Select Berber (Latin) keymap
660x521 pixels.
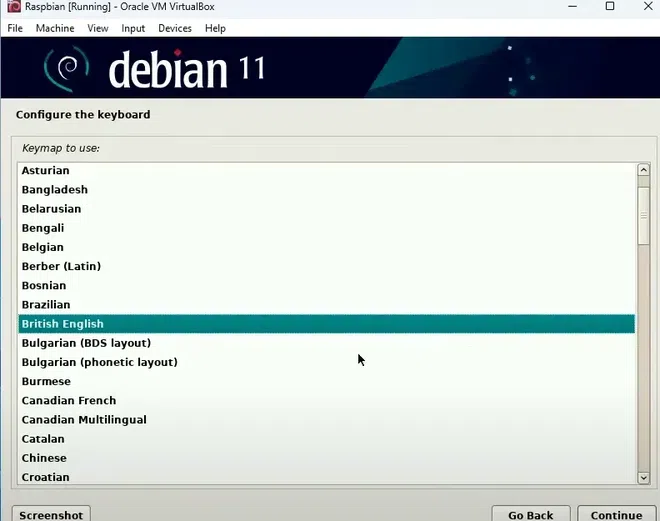(327, 266)
